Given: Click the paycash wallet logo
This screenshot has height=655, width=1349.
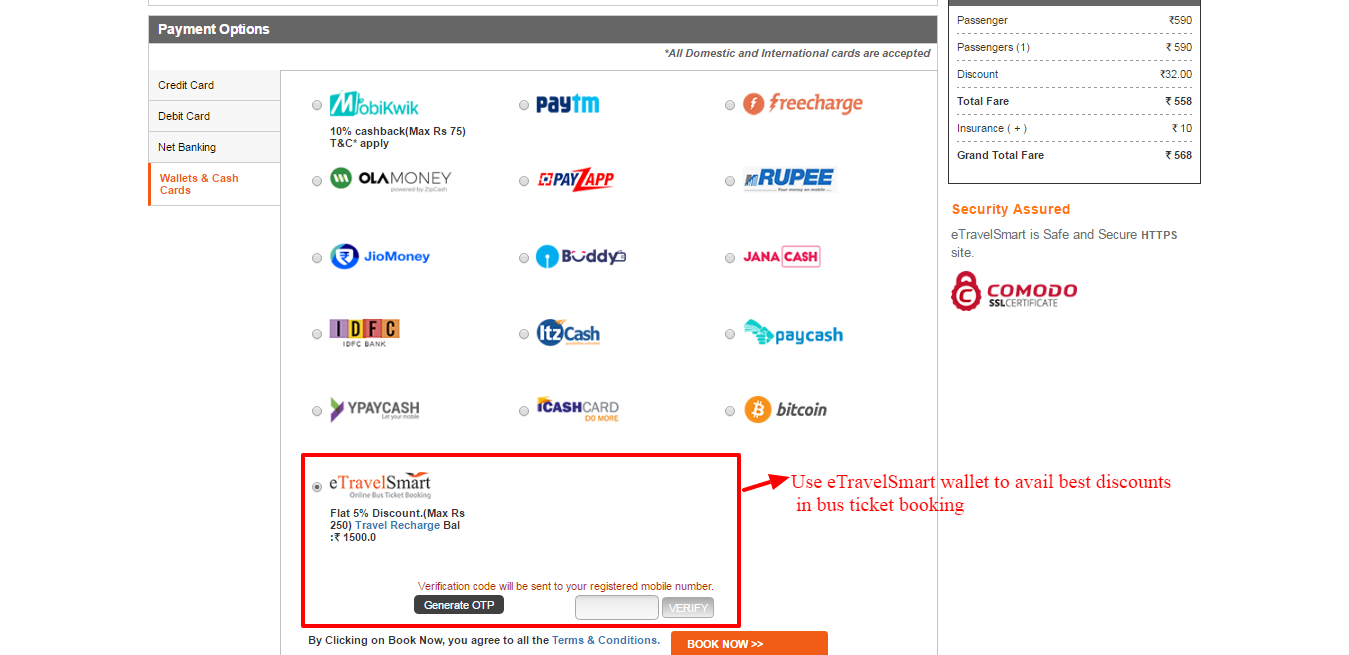Looking at the screenshot, I should tap(793, 334).
